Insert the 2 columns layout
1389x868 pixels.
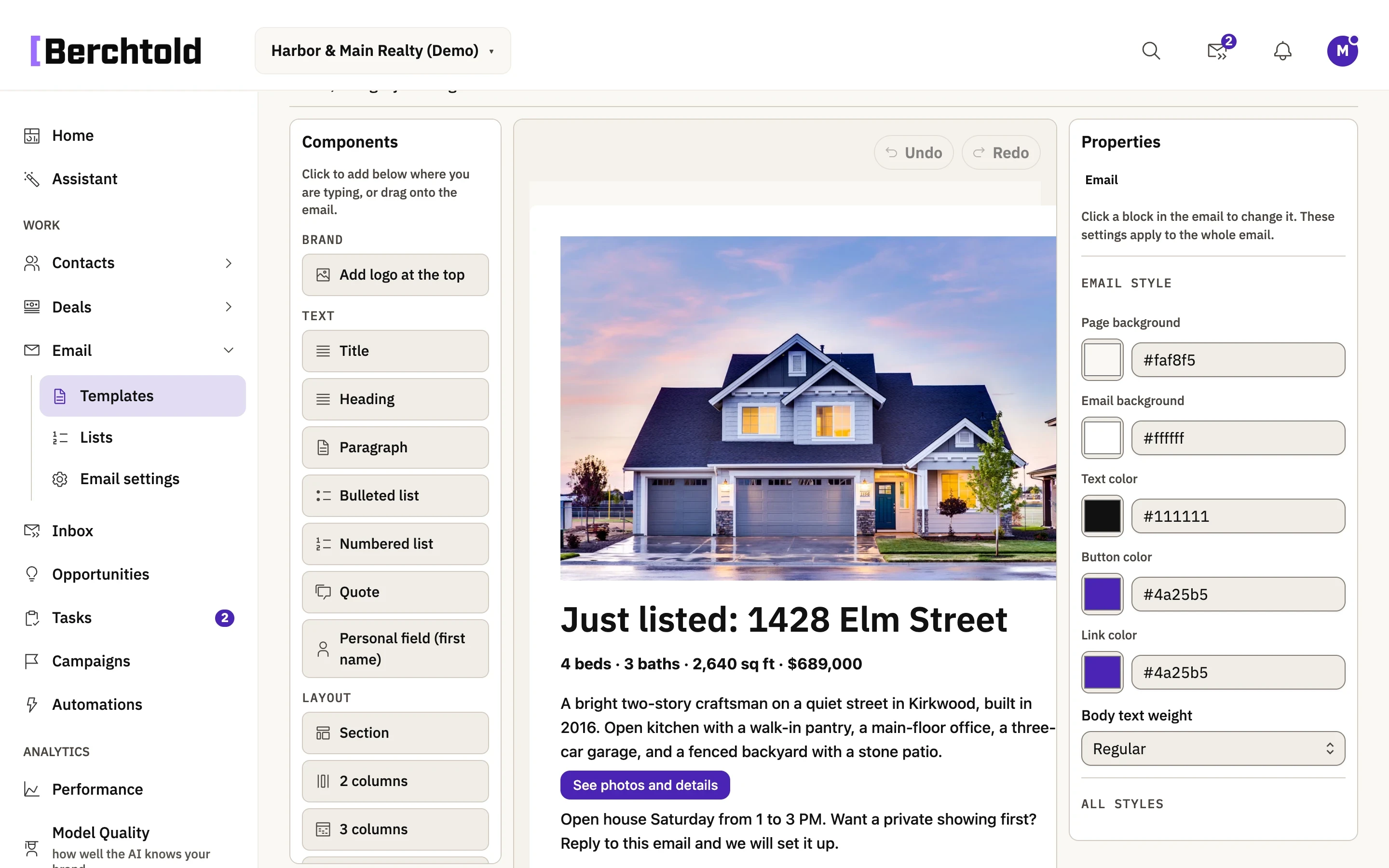click(395, 781)
